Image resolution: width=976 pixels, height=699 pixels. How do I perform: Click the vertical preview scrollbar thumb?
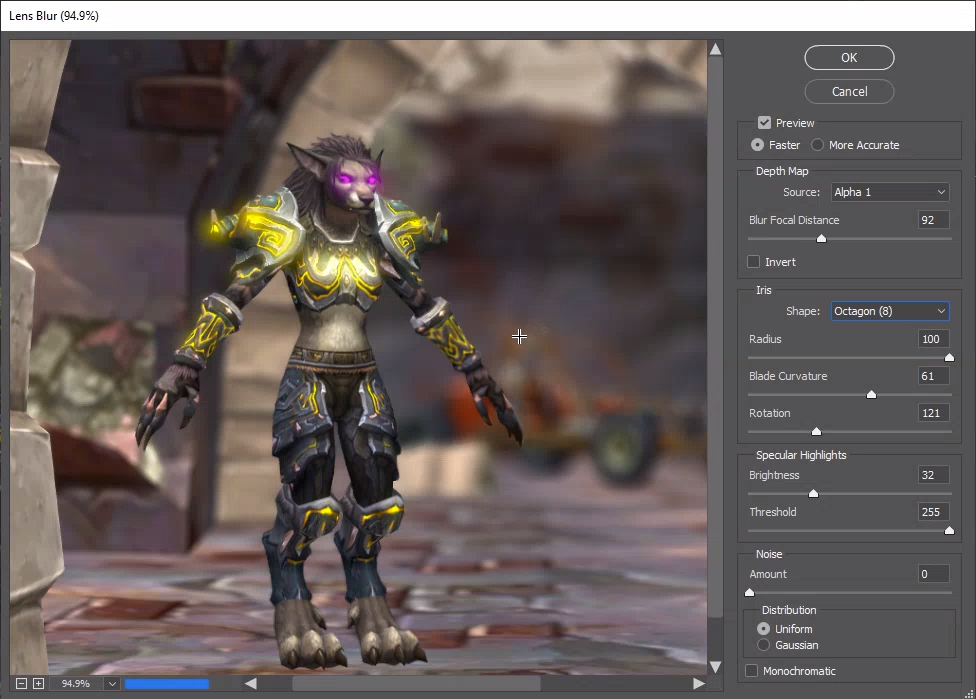tap(716, 339)
